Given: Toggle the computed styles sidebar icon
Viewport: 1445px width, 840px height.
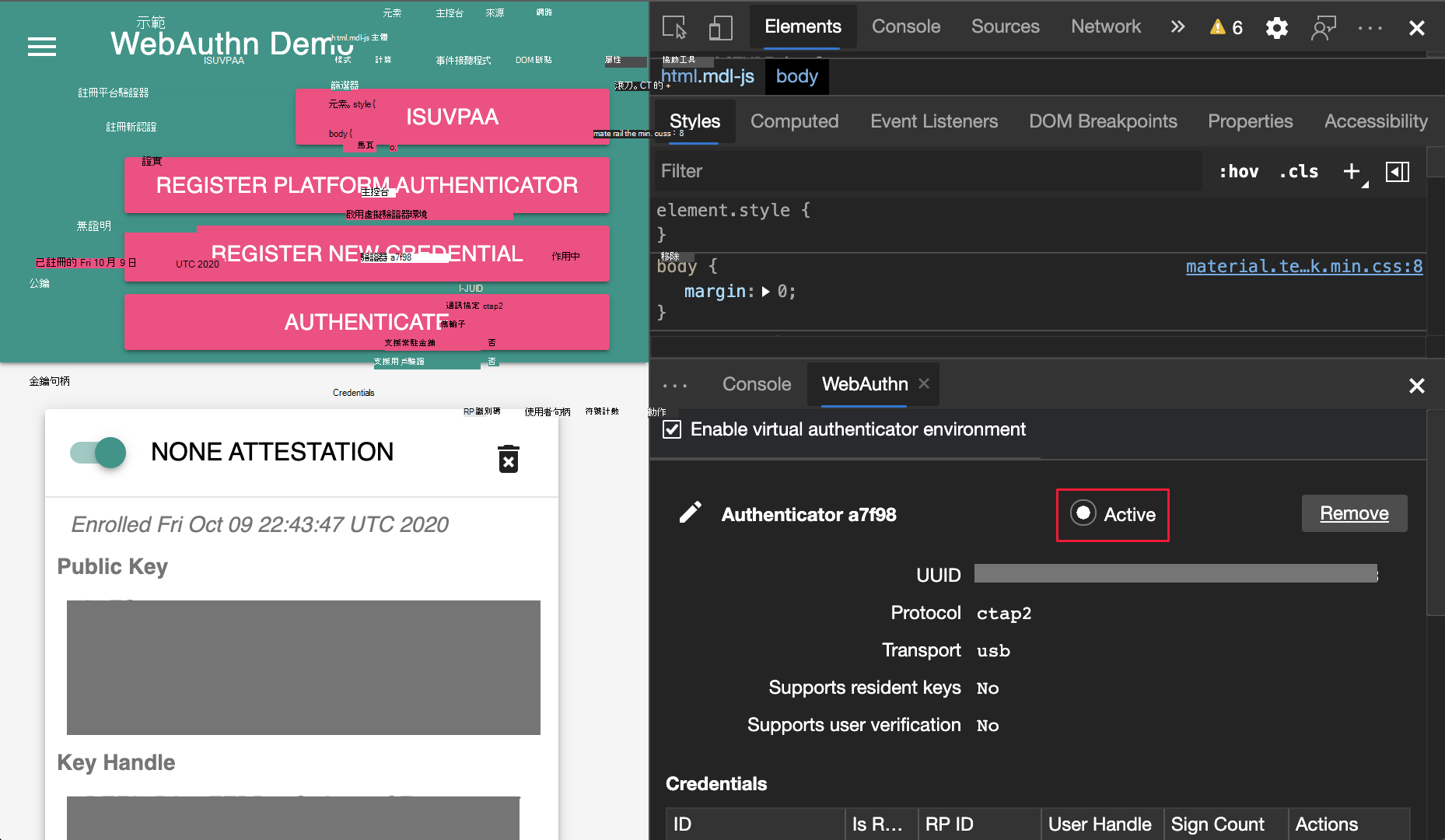Looking at the screenshot, I should 1398,171.
